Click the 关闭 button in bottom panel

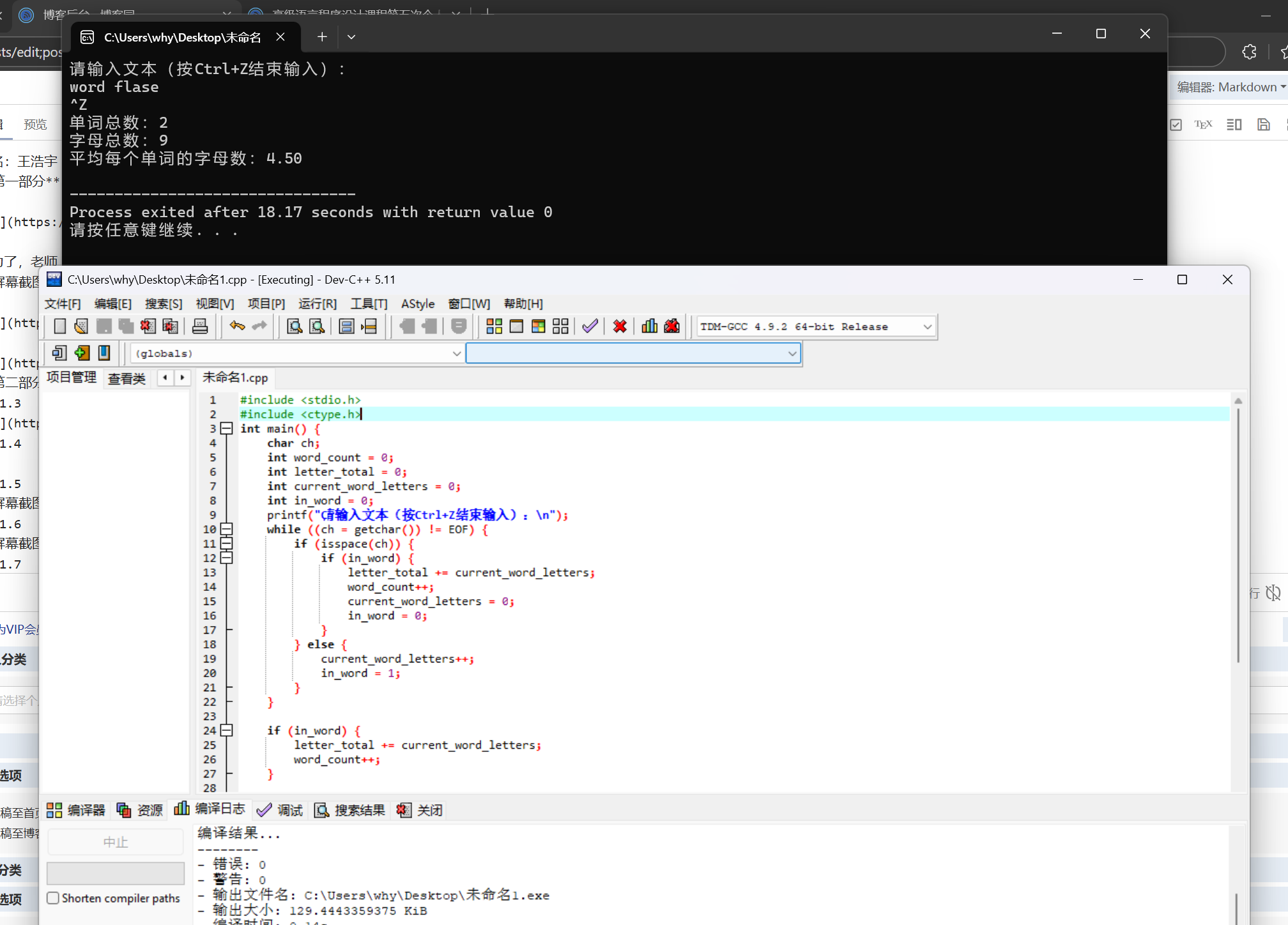point(420,810)
